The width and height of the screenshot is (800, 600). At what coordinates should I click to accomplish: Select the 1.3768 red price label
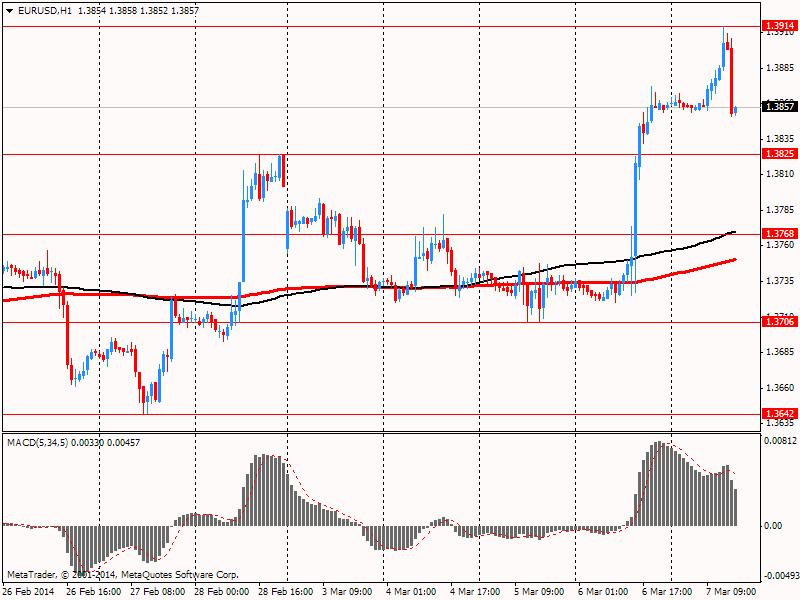780,234
